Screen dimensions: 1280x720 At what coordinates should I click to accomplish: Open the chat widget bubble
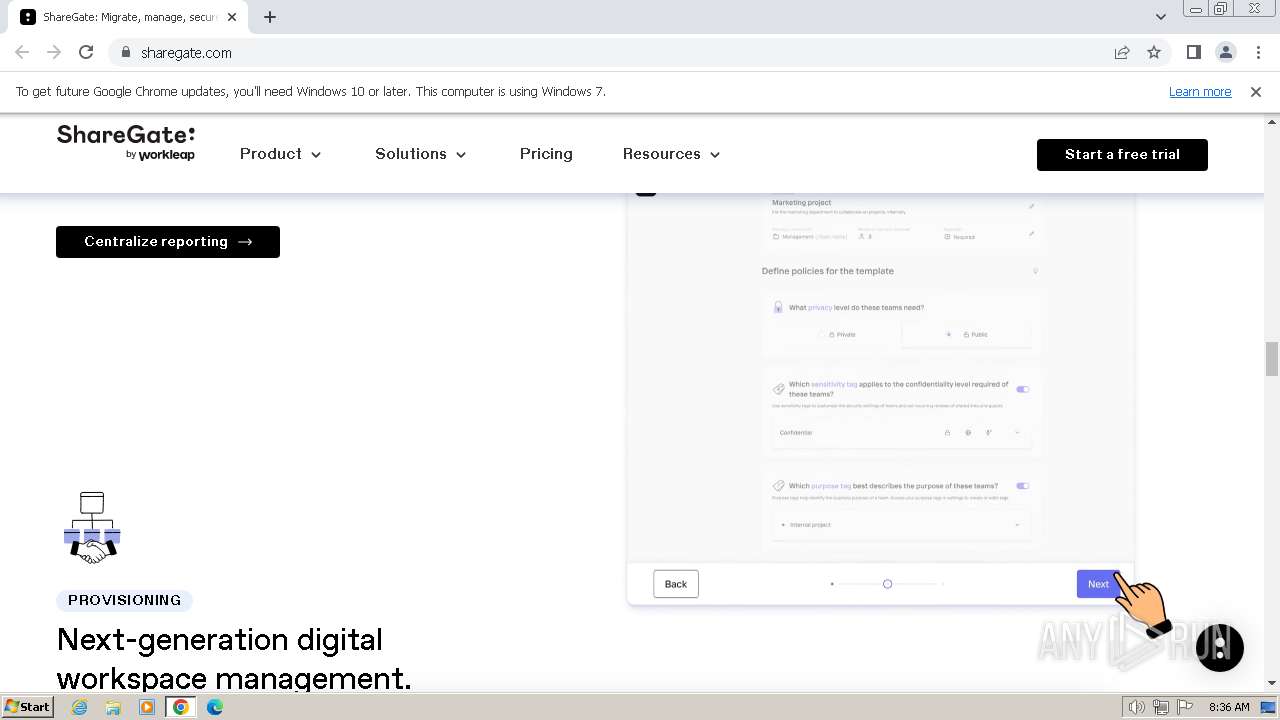1219,647
